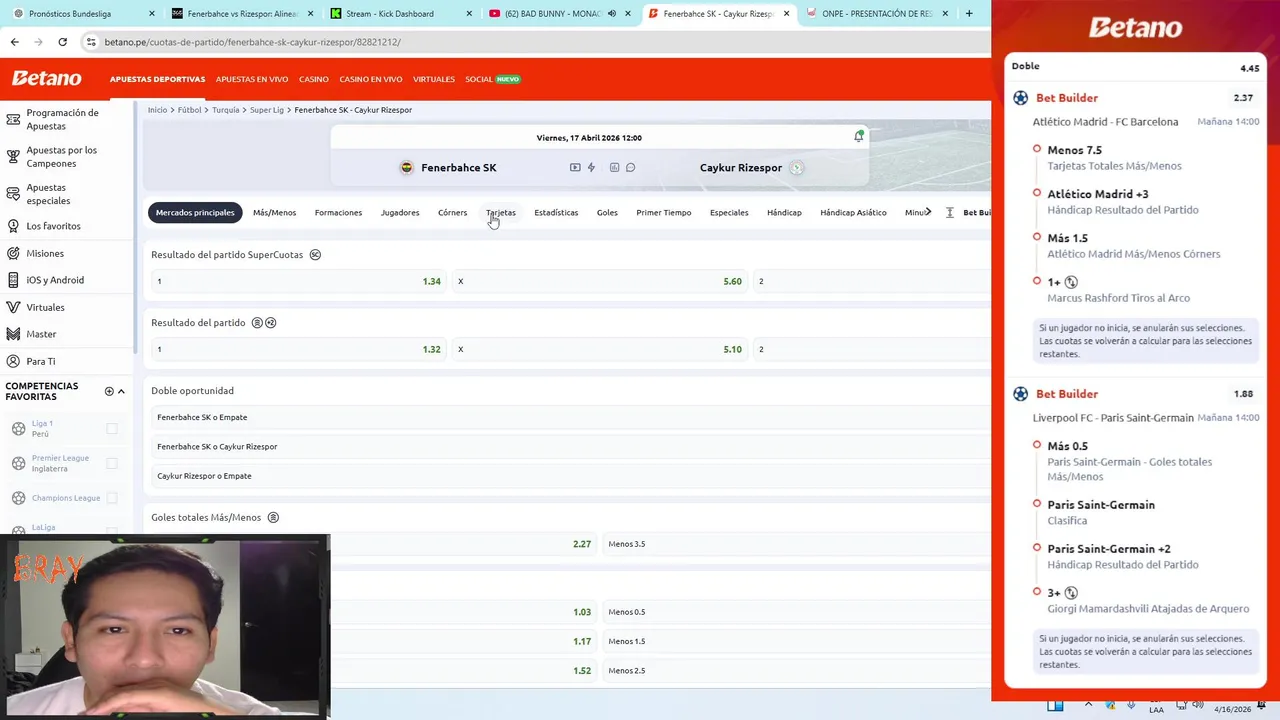Image resolution: width=1280 pixels, height=720 pixels.
Task: Open Programación de Apuestas sidebar icon
Action: [x=13, y=119]
